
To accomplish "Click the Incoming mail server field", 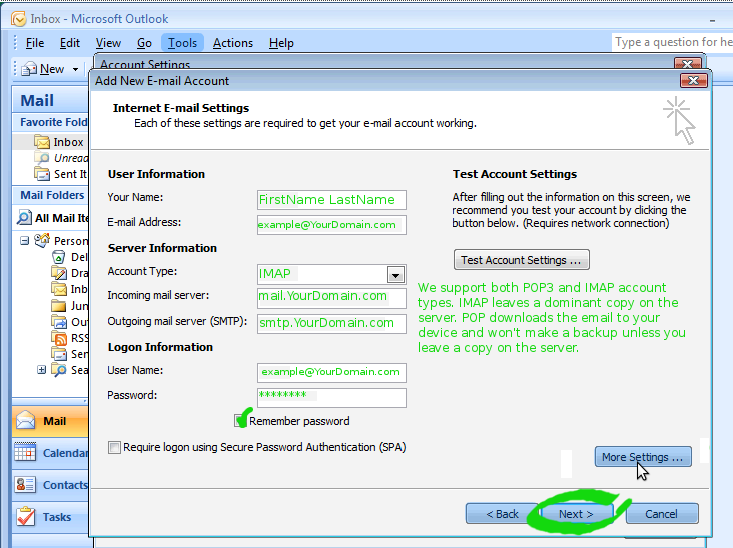I will tap(332, 297).
